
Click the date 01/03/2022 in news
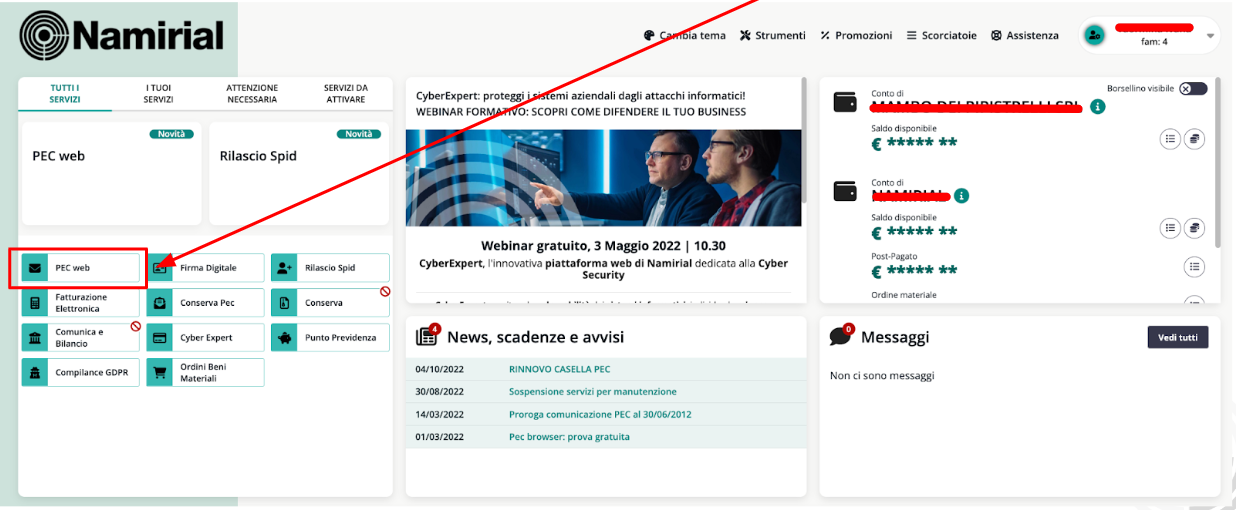440,436
